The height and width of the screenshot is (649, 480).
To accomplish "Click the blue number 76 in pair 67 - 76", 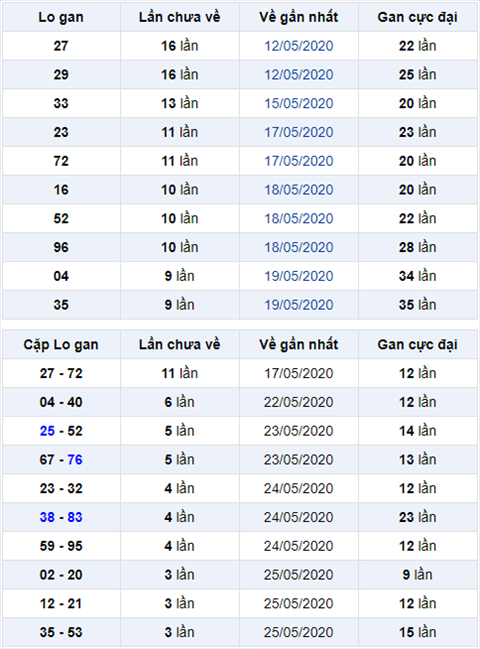I will click(75, 459).
